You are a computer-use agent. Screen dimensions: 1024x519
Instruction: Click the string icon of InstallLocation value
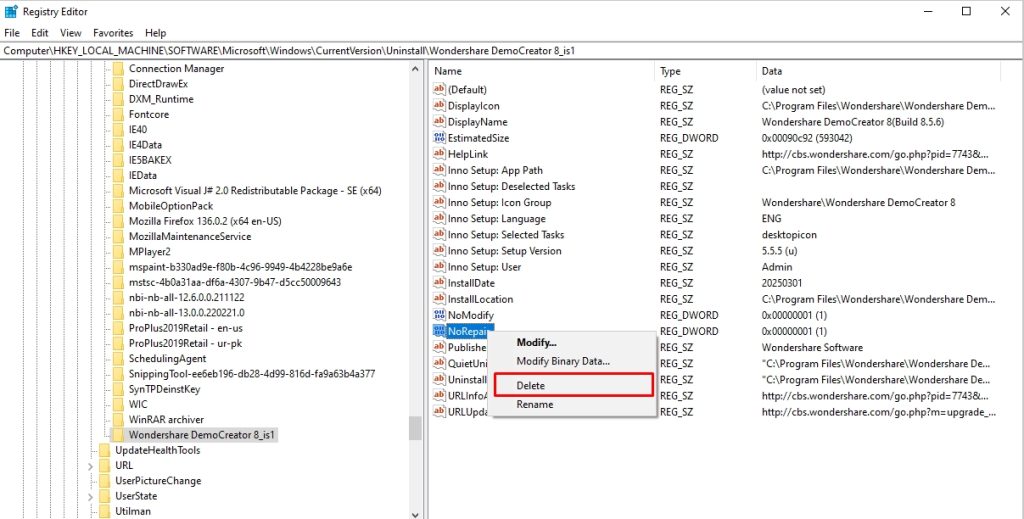click(440, 299)
